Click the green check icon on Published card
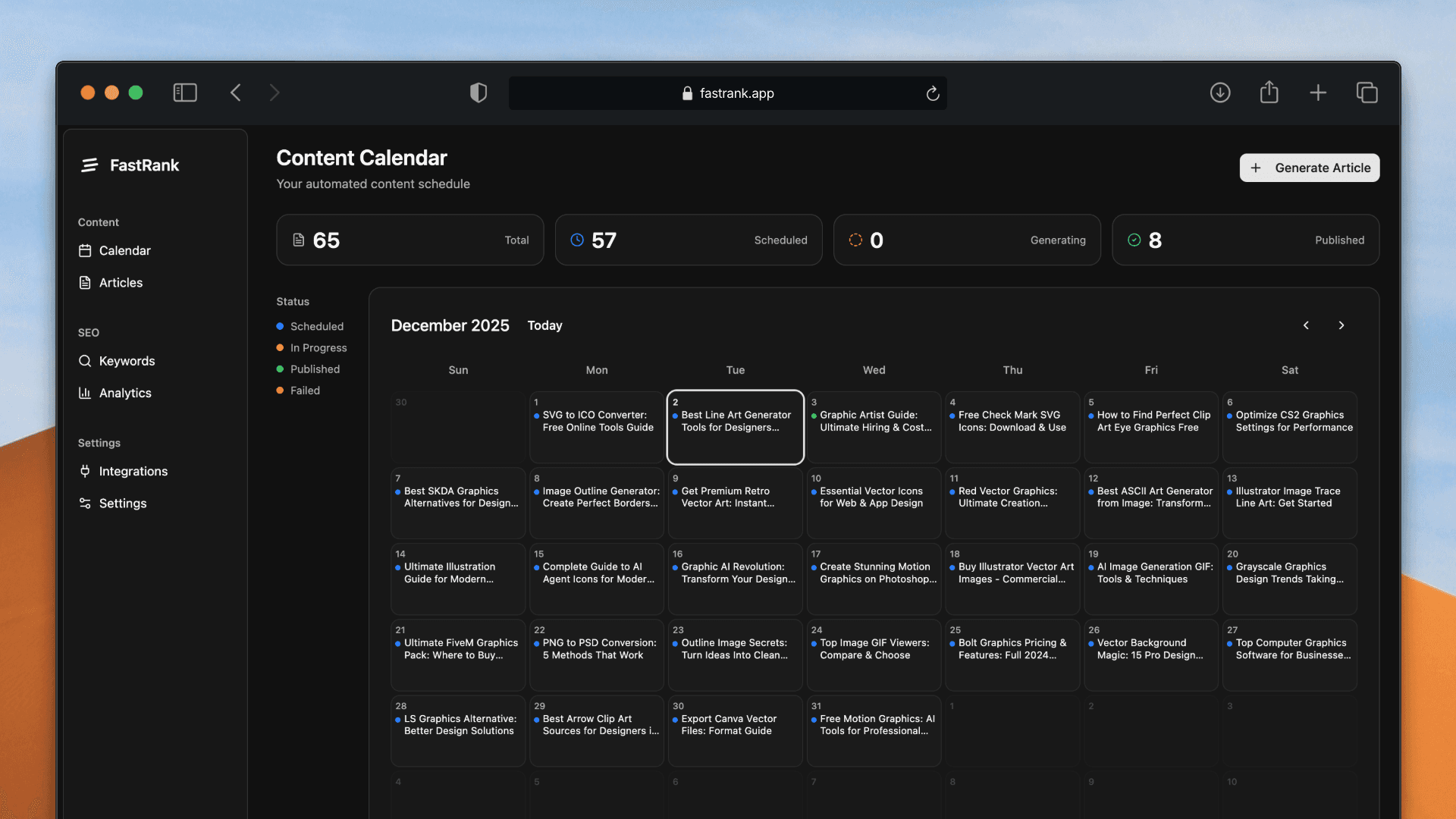 pos(1133,240)
